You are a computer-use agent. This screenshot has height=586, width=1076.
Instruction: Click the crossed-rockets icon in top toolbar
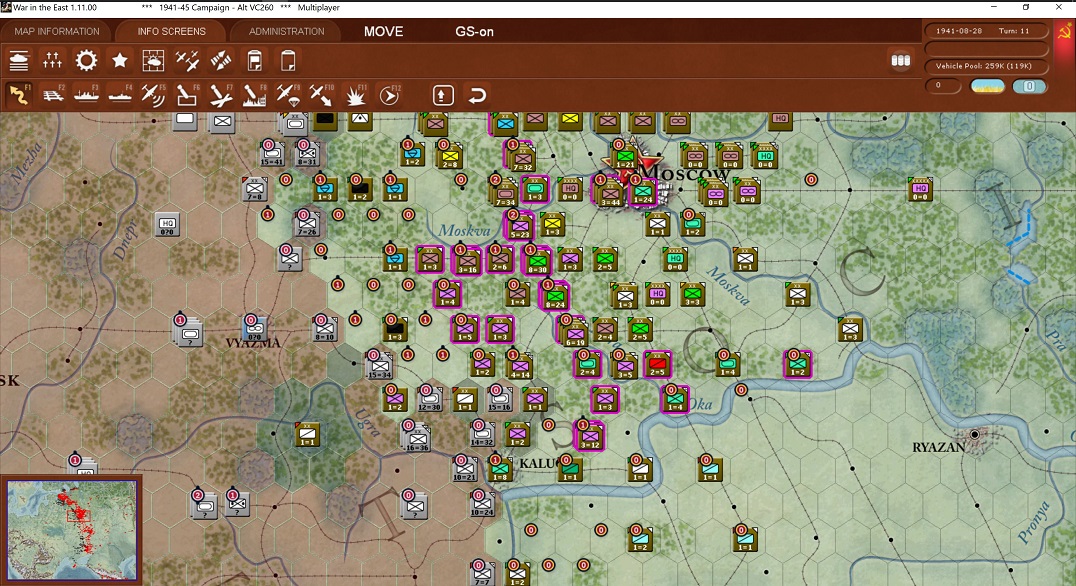click(x=220, y=61)
